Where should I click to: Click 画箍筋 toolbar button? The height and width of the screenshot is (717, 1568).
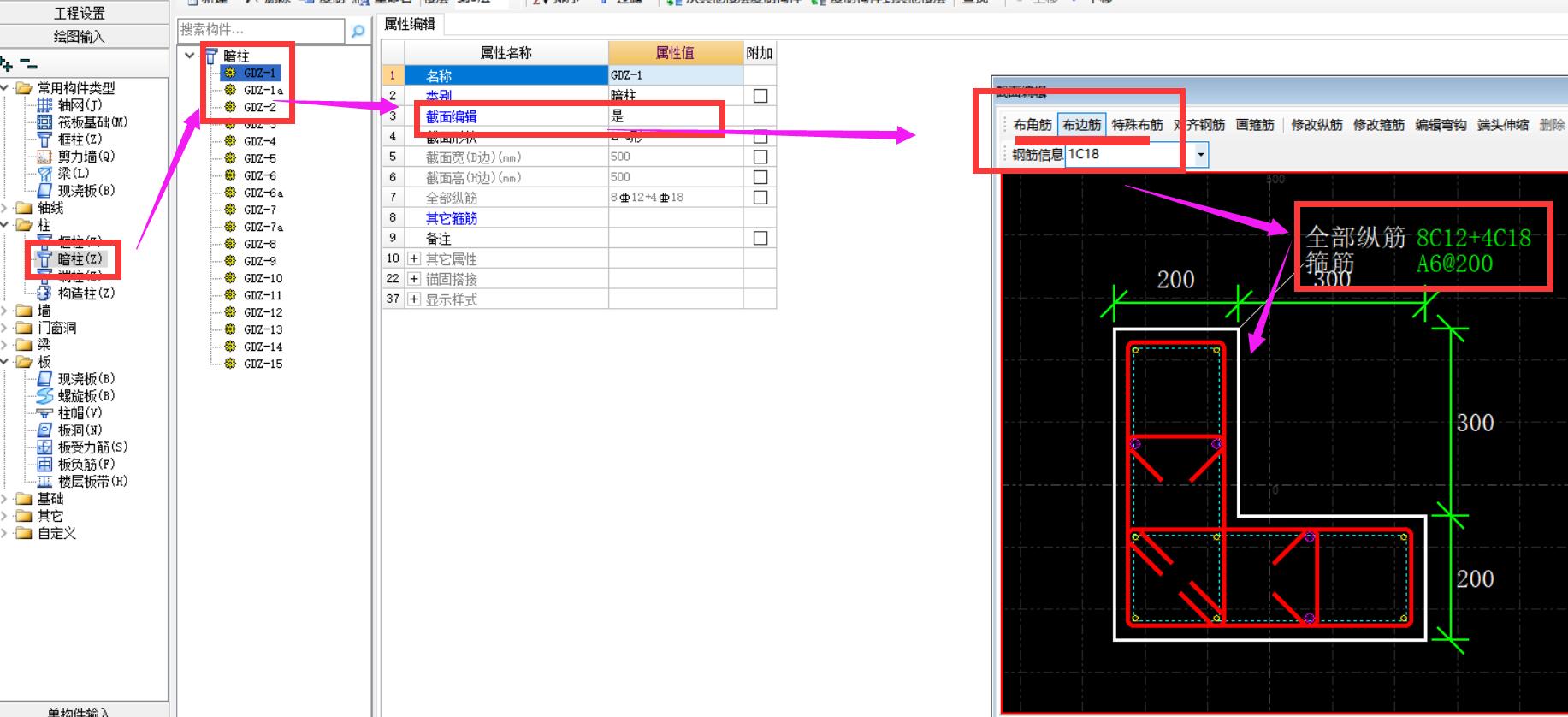click(1255, 125)
